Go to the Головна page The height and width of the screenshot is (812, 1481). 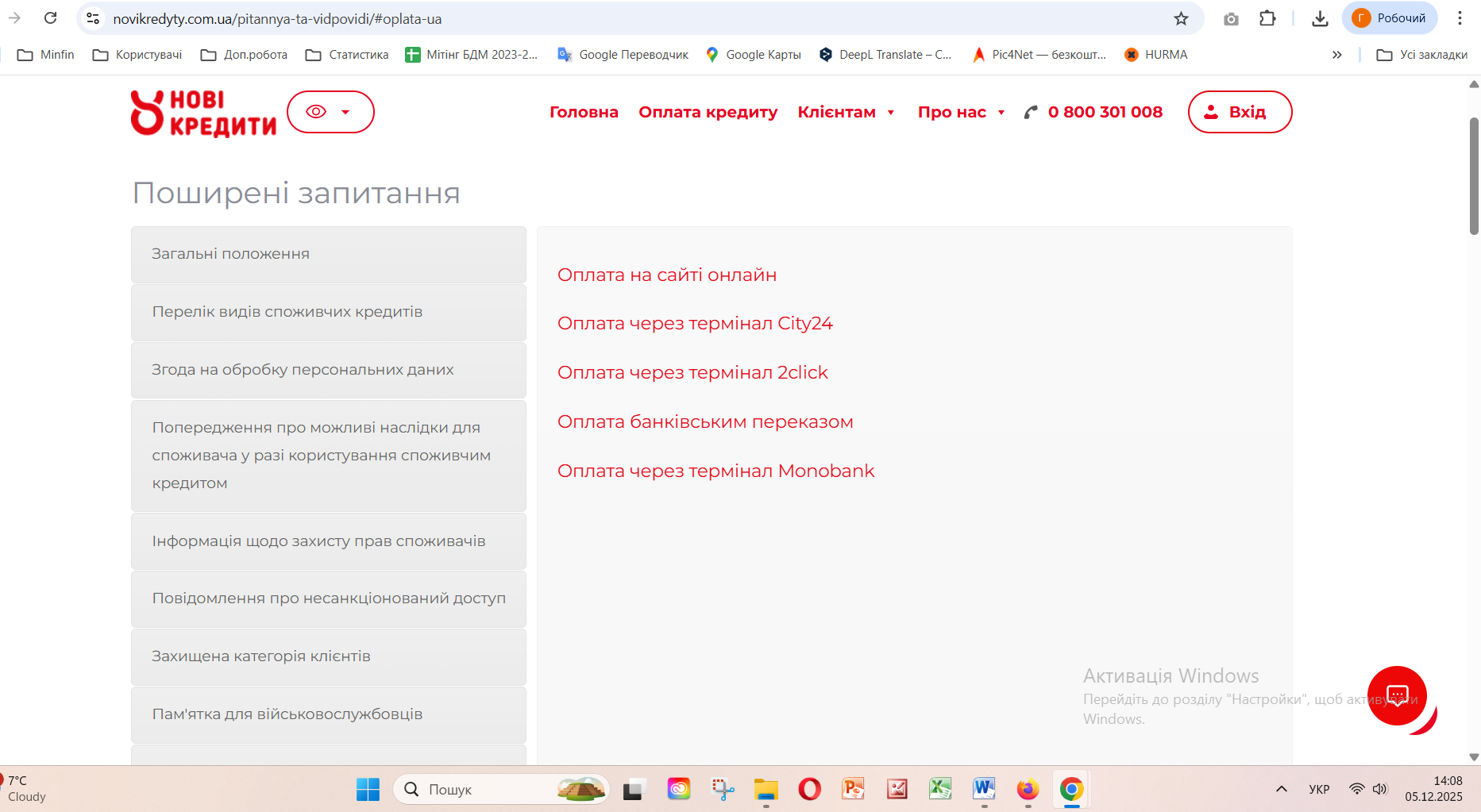(x=584, y=112)
